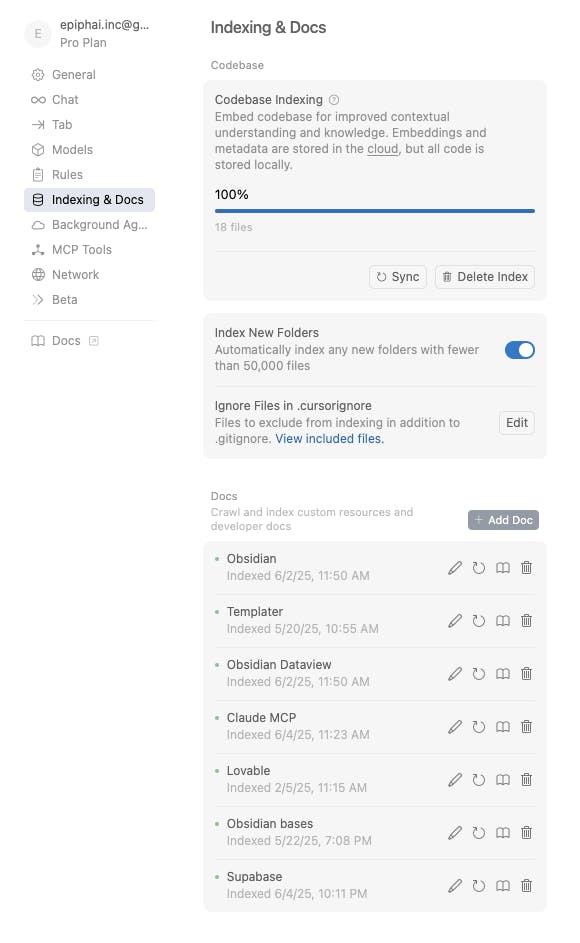Viewport: 580px width, 943px height.
Task: Click the Add Doc button
Action: [x=504, y=520]
